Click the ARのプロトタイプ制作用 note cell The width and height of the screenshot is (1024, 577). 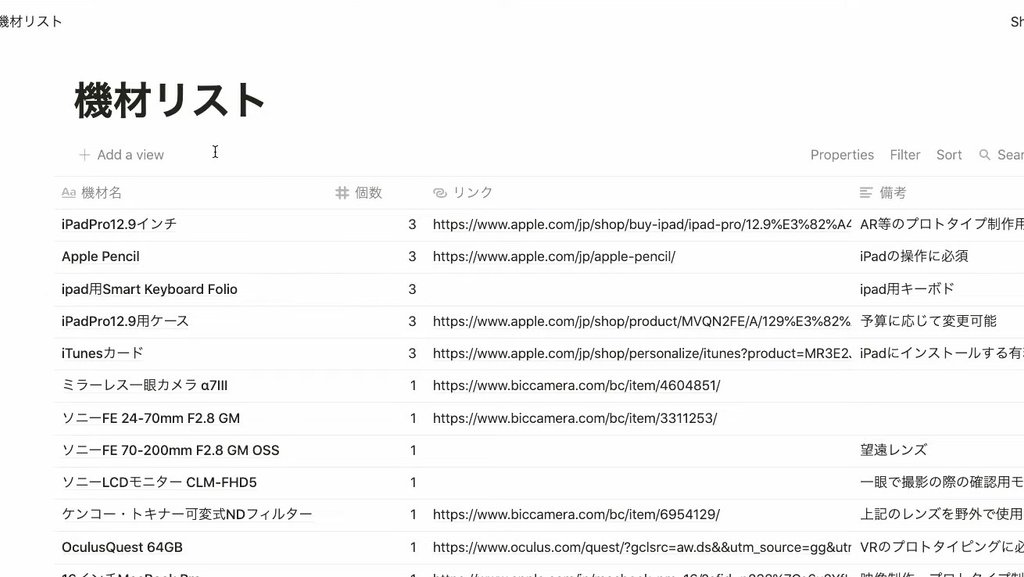[939, 225]
